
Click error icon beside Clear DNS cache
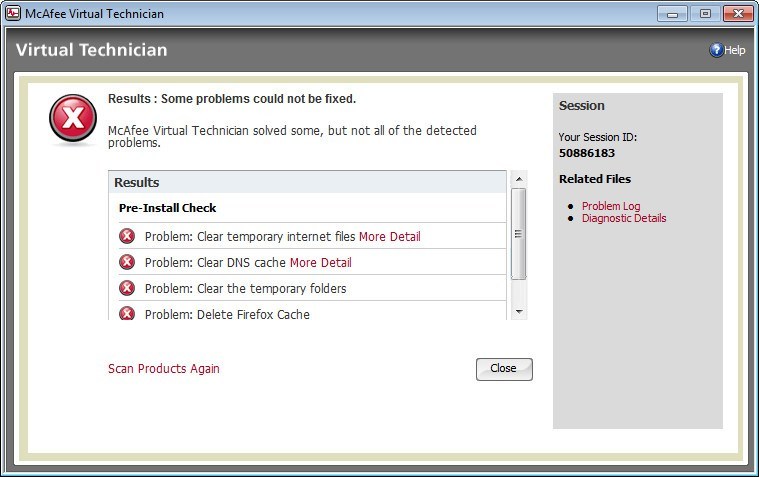(127, 262)
